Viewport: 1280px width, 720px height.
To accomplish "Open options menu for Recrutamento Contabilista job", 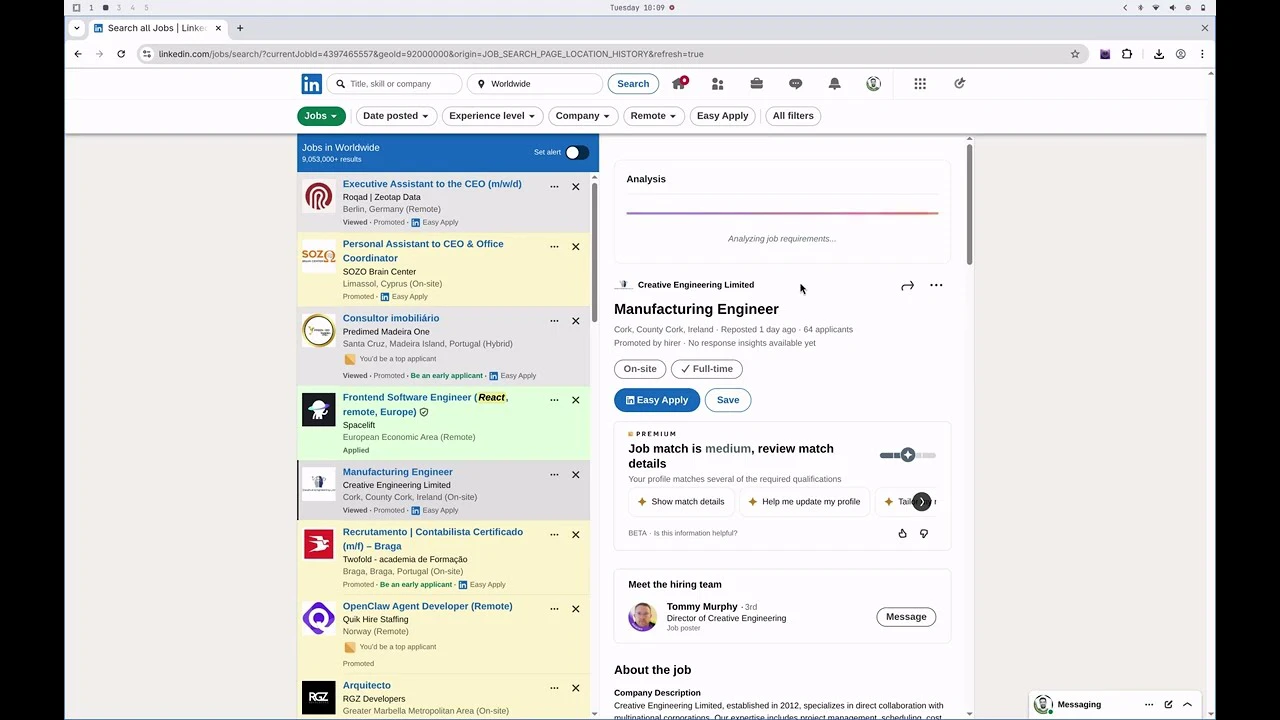I will [x=554, y=535].
